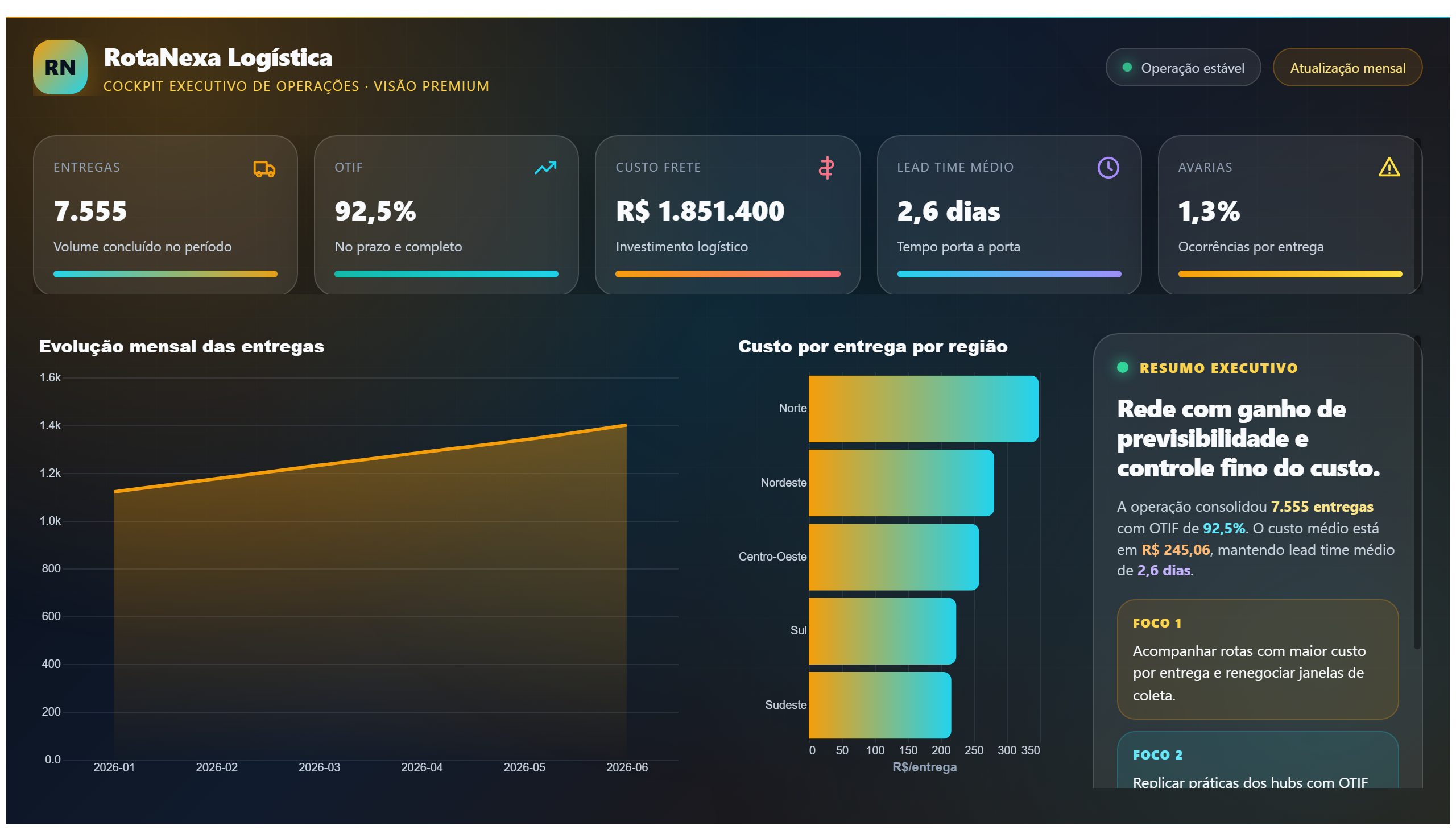Open the Foco 2 recommendation card
1456x830 pixels.
pyautogui.click(x=1258, y=761)
